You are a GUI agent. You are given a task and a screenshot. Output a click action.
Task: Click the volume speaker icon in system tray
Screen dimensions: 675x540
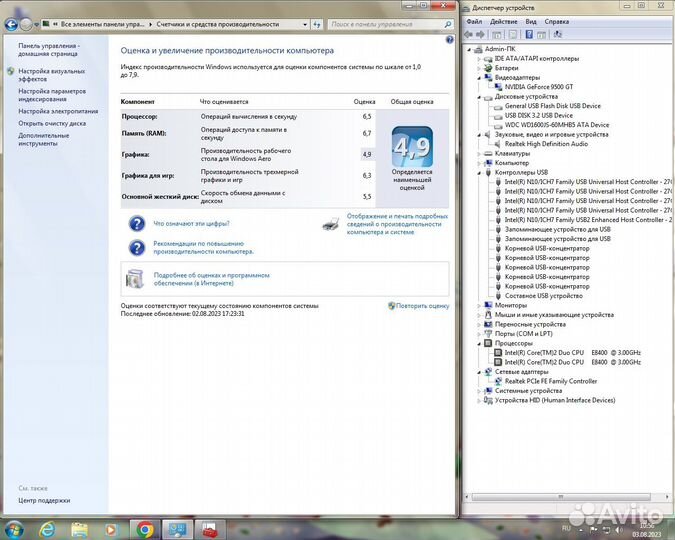pos(619,530)
